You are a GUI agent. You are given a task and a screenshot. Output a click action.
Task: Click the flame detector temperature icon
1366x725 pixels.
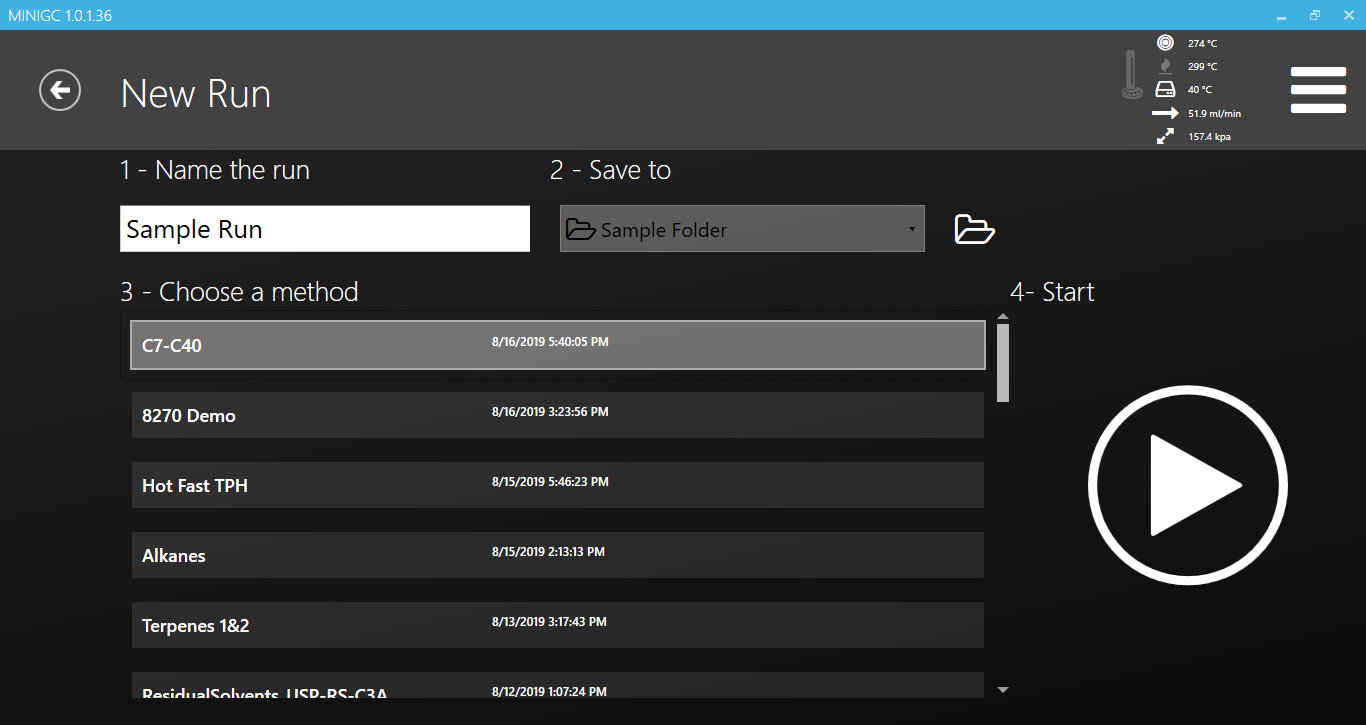click(x=1165, y=66)
